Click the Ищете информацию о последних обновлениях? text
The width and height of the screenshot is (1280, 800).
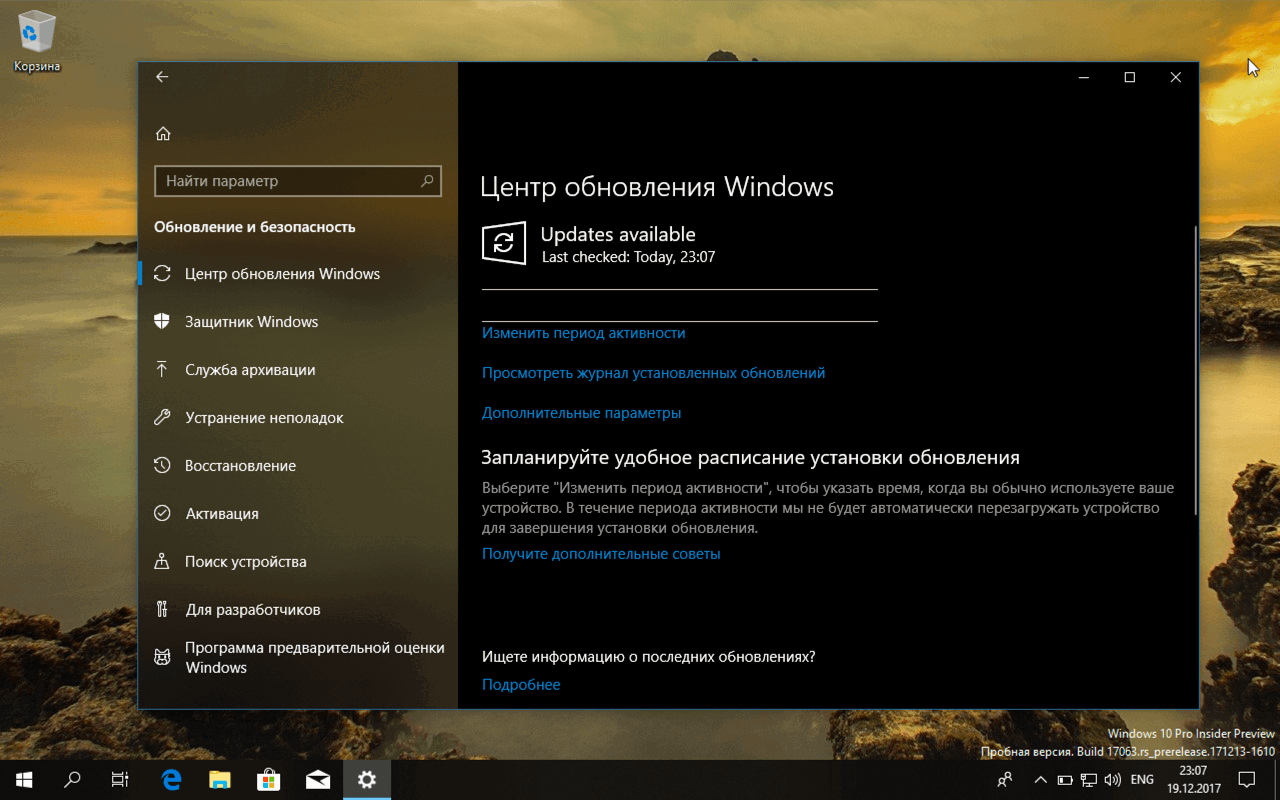[x=649, y=657]
